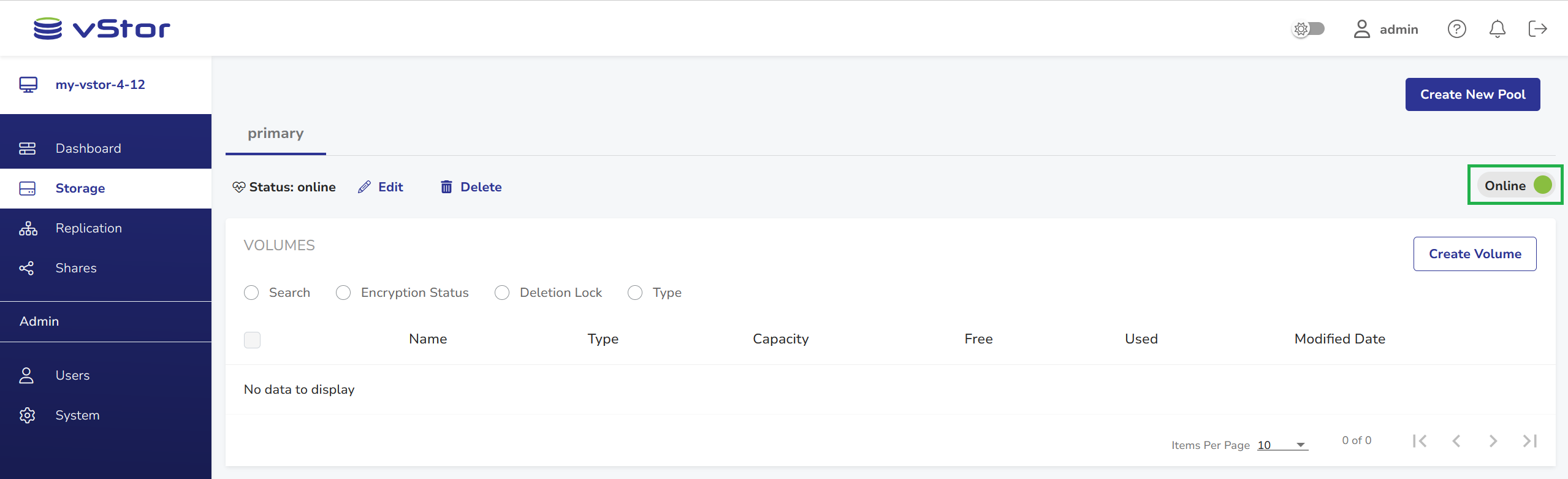Click the Edit pencil icon
The width and height of the screenshot is (1568, 479).
(x=364, y=187)
